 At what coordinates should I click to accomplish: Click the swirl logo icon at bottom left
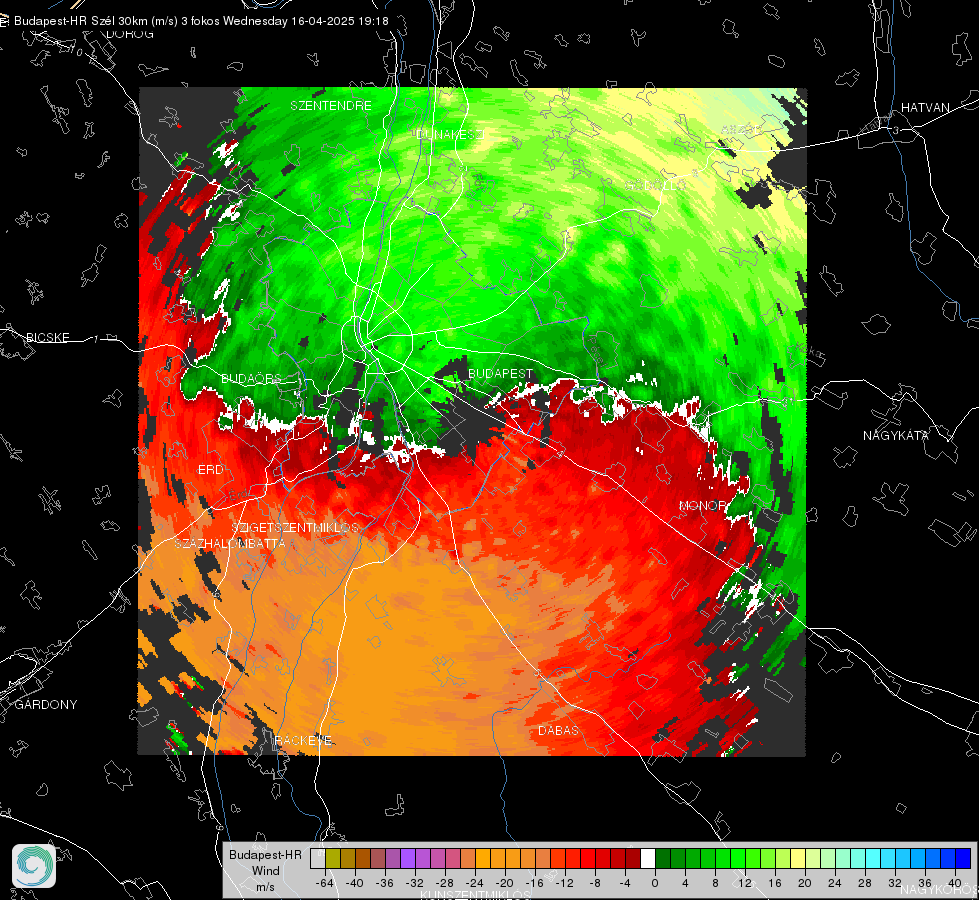click(x=34, y=866)
